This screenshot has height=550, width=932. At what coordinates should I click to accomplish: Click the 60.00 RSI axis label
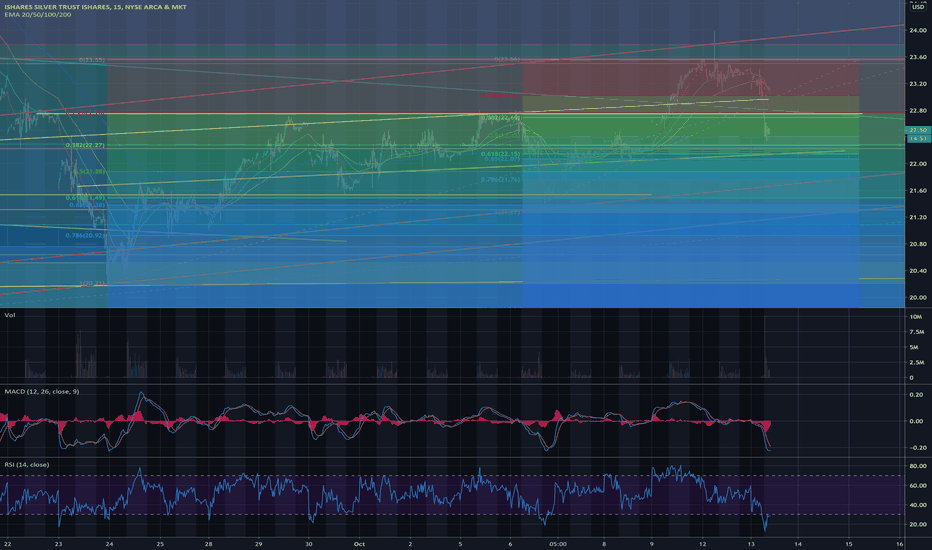(918, 486)
